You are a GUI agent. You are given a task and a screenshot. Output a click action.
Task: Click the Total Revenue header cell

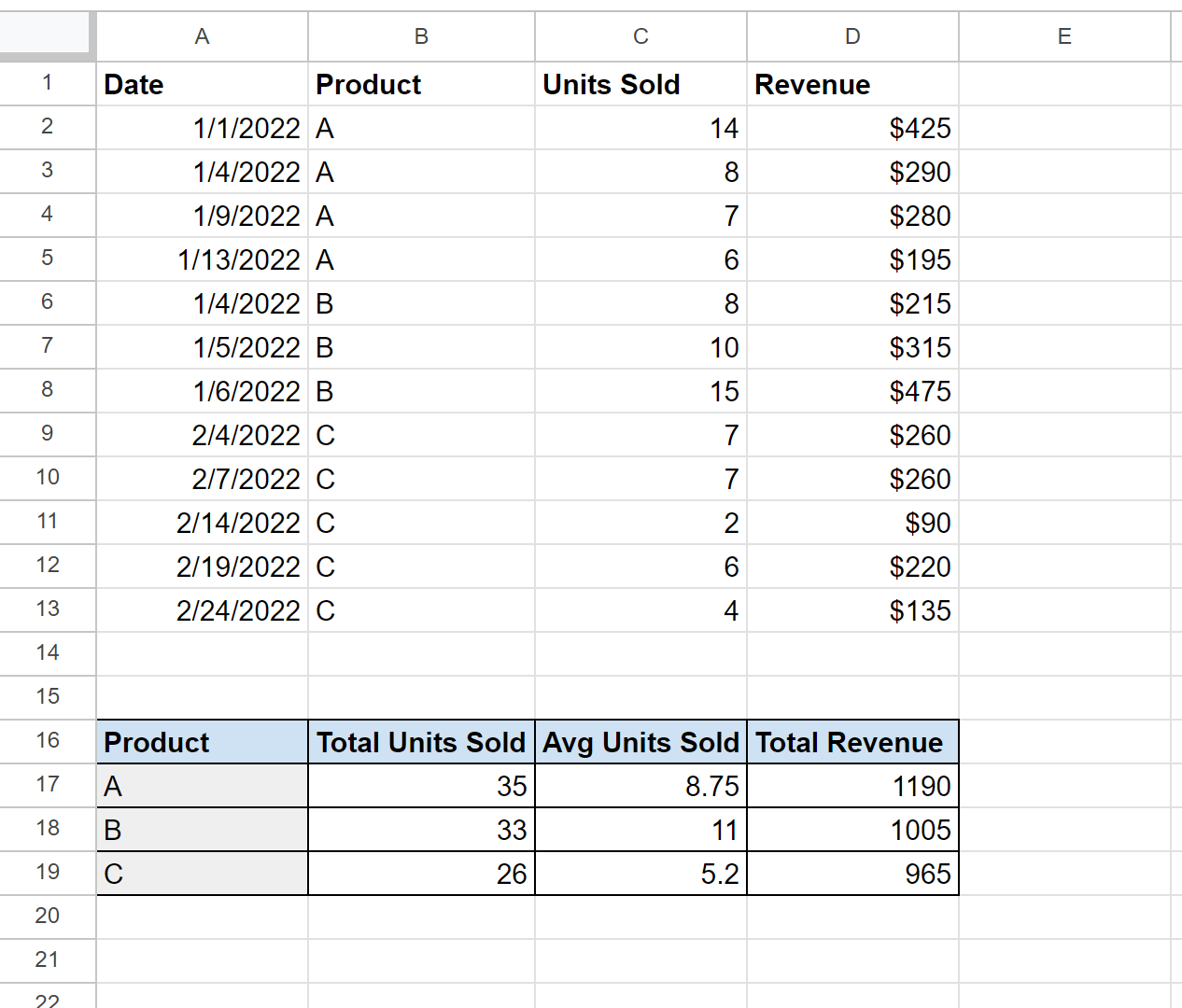(x=851, y=742)
